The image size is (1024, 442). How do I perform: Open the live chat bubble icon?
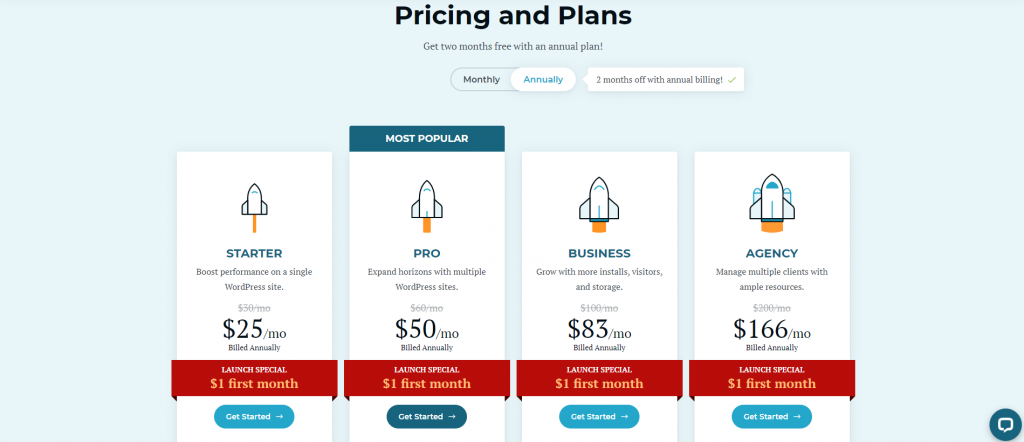[1005, 424]
